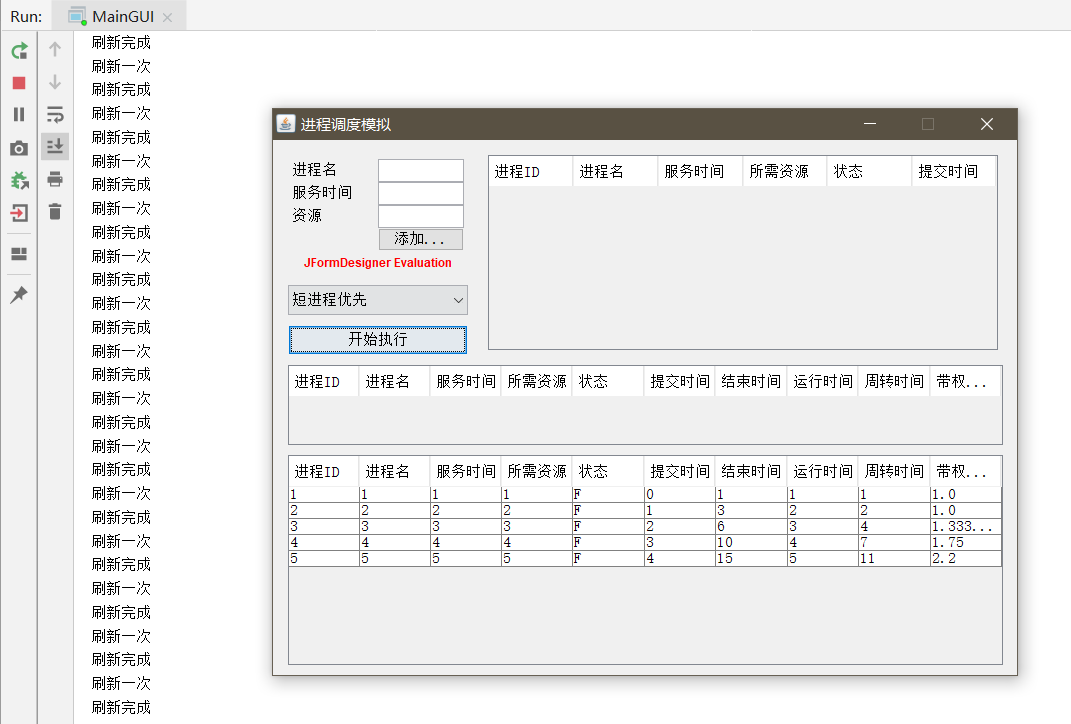Screen dimensions: 1071x724
Task: Select the process row with ID 3
Action: 645,526
